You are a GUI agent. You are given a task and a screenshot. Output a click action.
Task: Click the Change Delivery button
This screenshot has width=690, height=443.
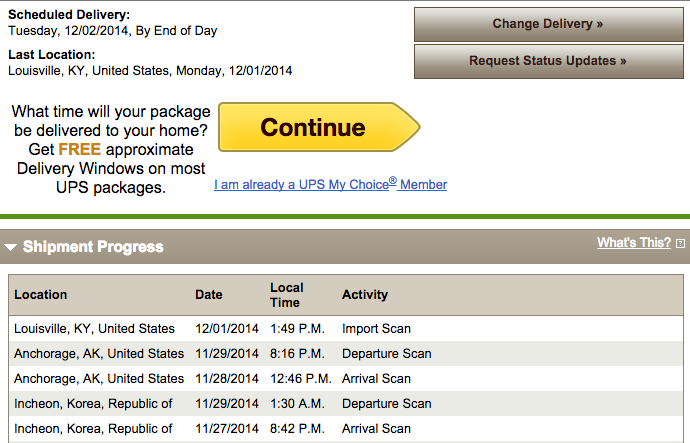coord(548,24)
